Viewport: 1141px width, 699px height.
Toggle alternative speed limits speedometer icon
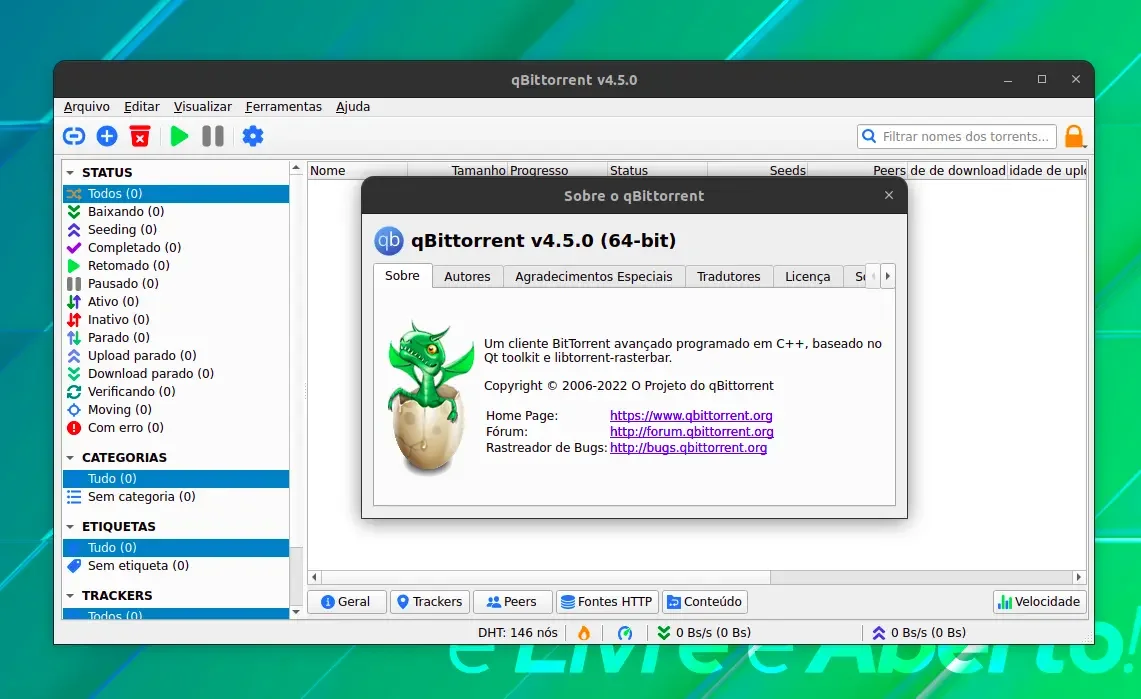coord(625,633)
